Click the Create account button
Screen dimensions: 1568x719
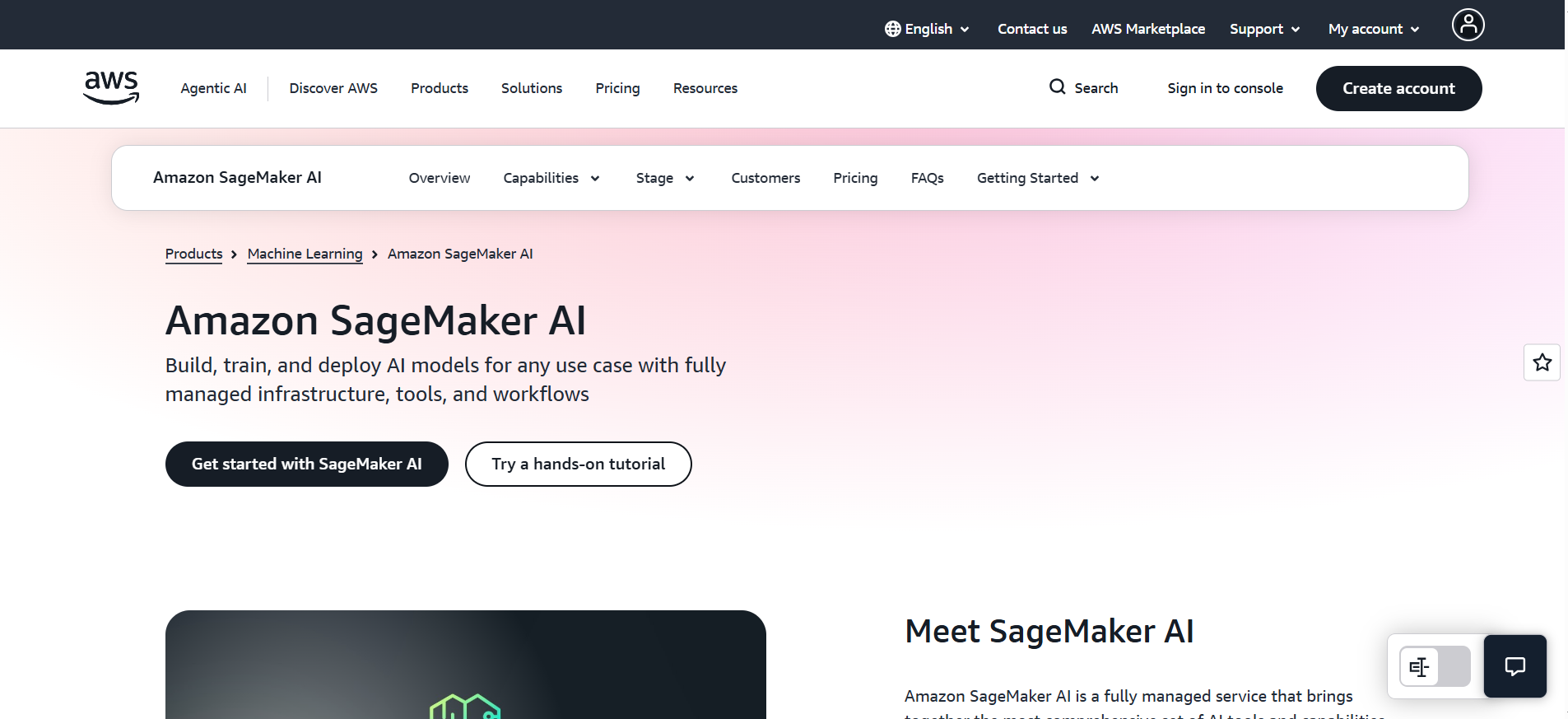pyautogui.click(x=1398, y=88)
